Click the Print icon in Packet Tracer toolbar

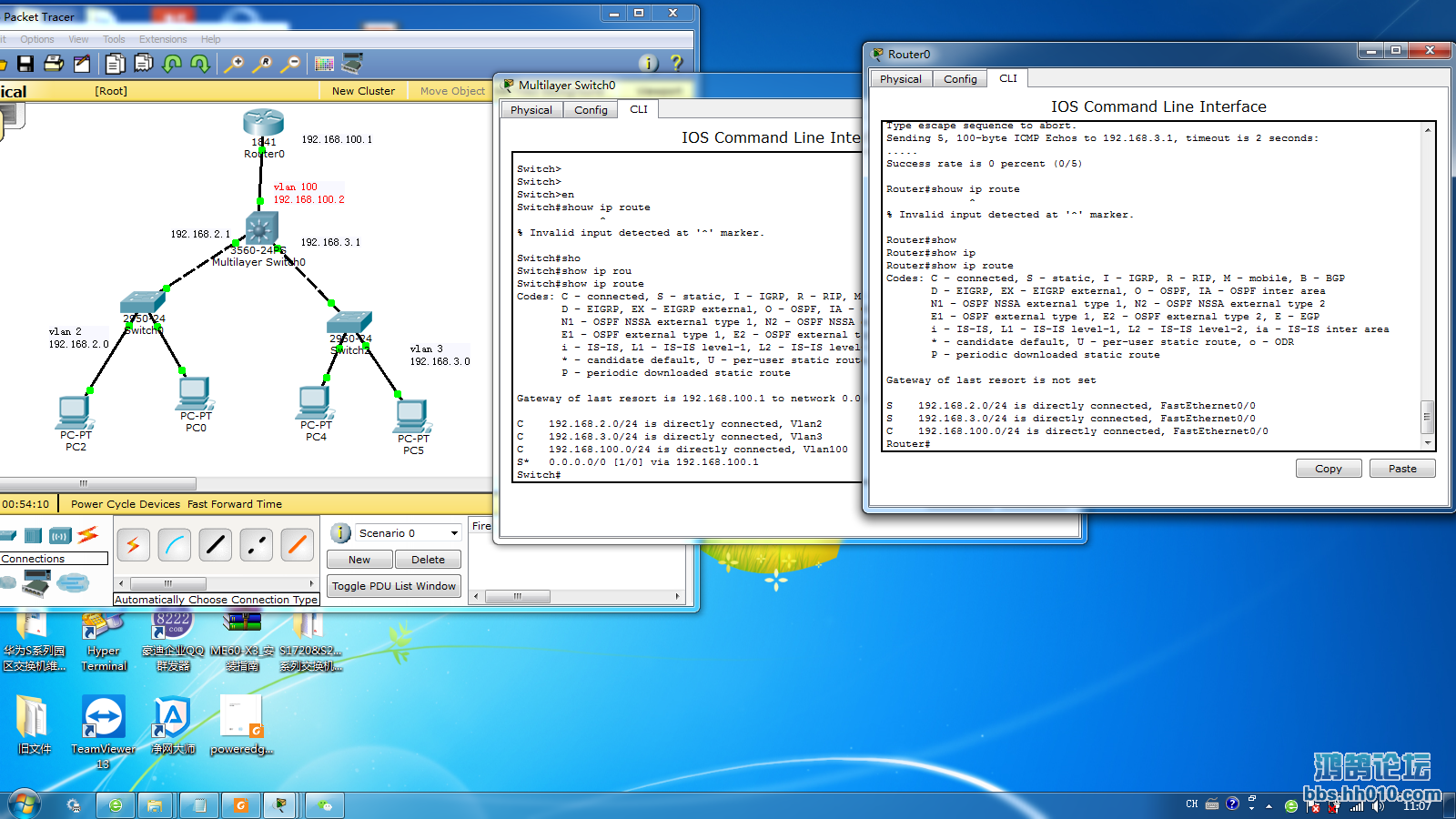pyautogui.click(x=54, y=64)
